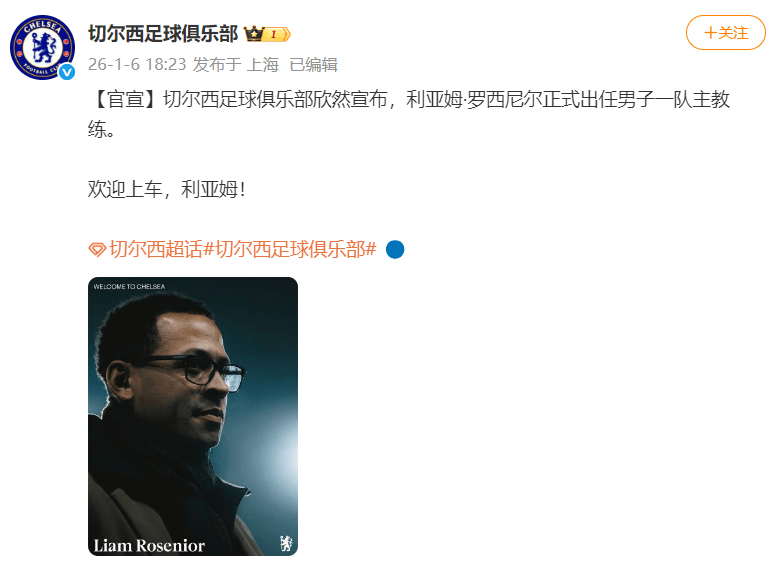
Task: Follow the account with the 关注 button
Action: point(726,33)
